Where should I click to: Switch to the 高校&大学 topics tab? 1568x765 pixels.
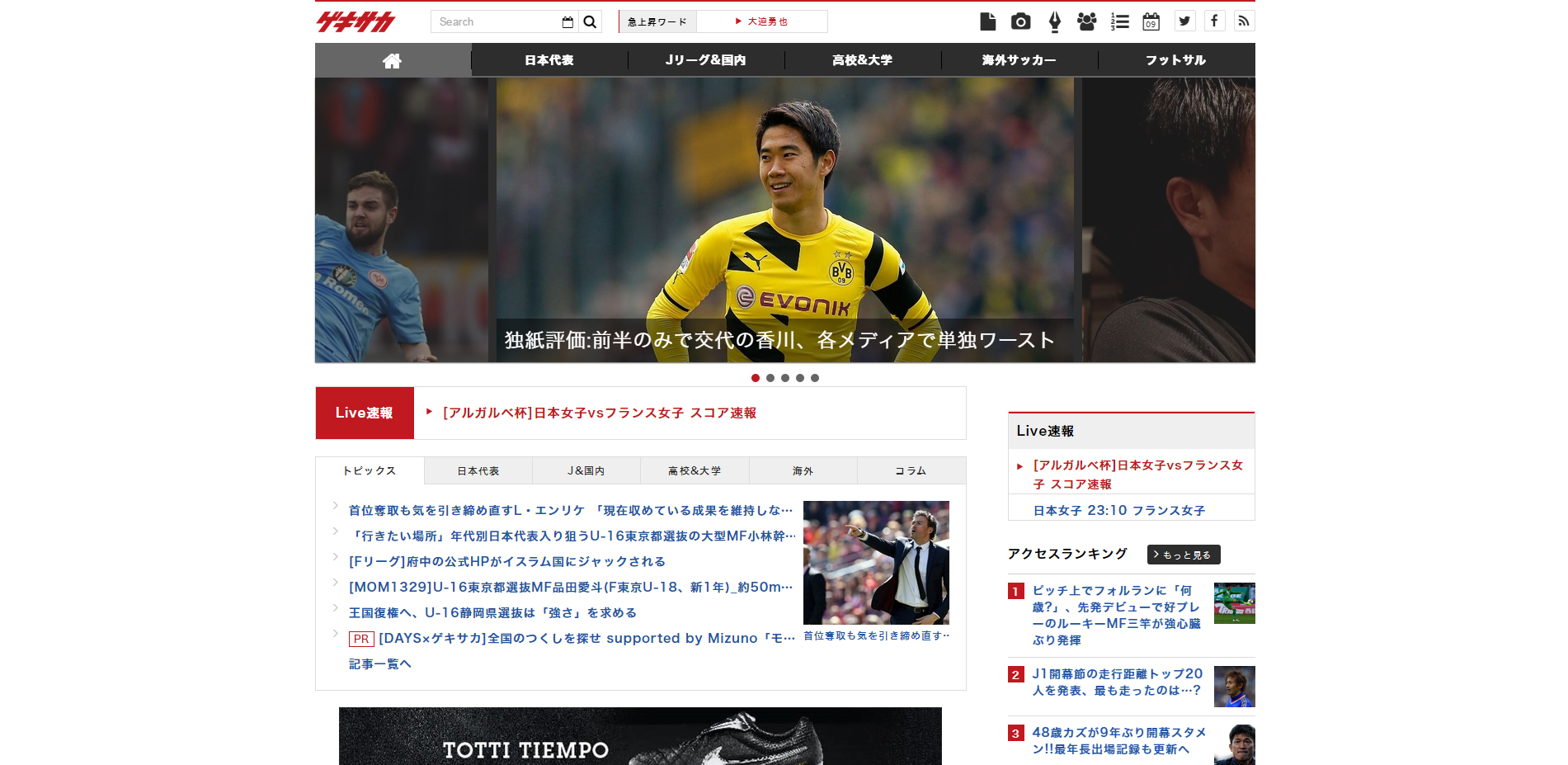(x=694, y=471)
